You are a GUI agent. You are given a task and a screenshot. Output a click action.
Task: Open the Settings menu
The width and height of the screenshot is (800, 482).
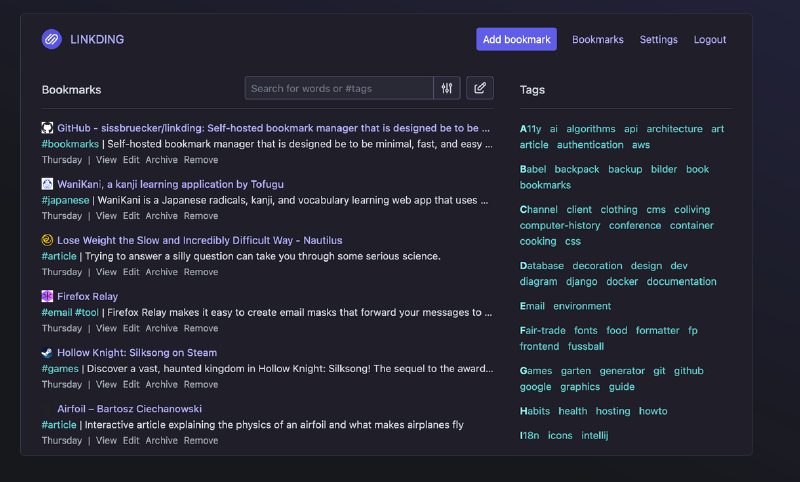tap(658, 40)
